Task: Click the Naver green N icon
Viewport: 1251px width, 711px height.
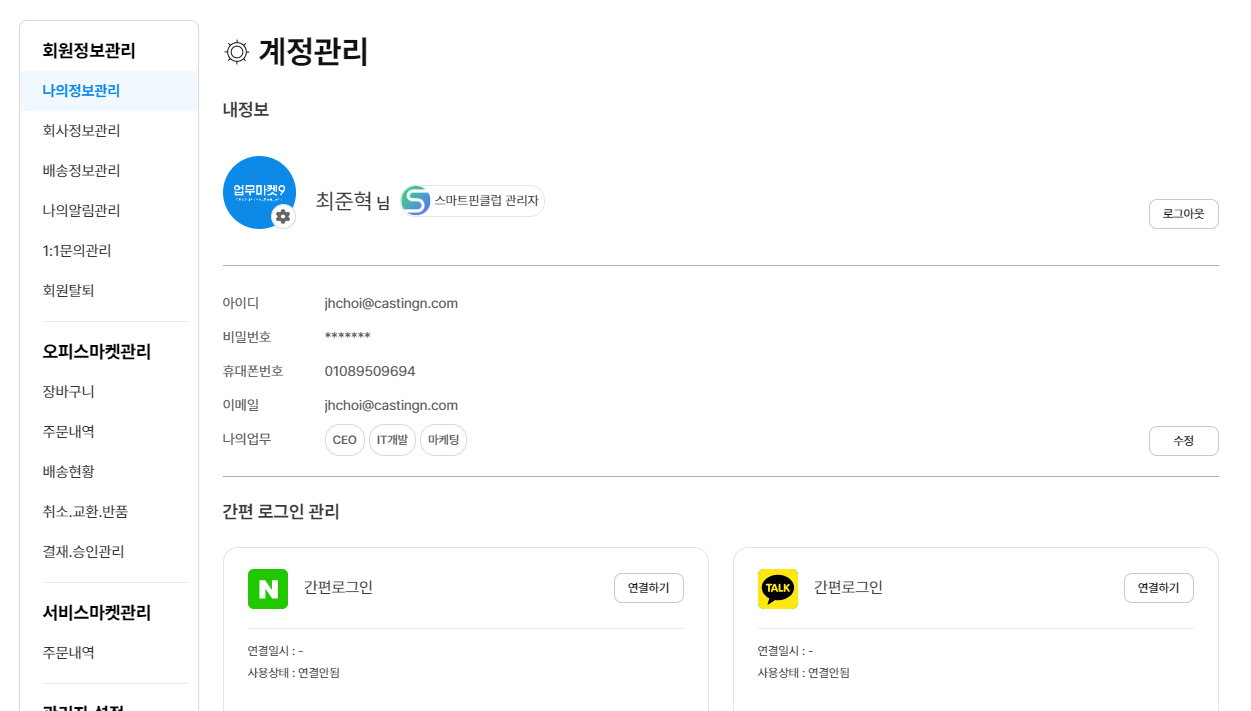Action: (x=268, y=589)
